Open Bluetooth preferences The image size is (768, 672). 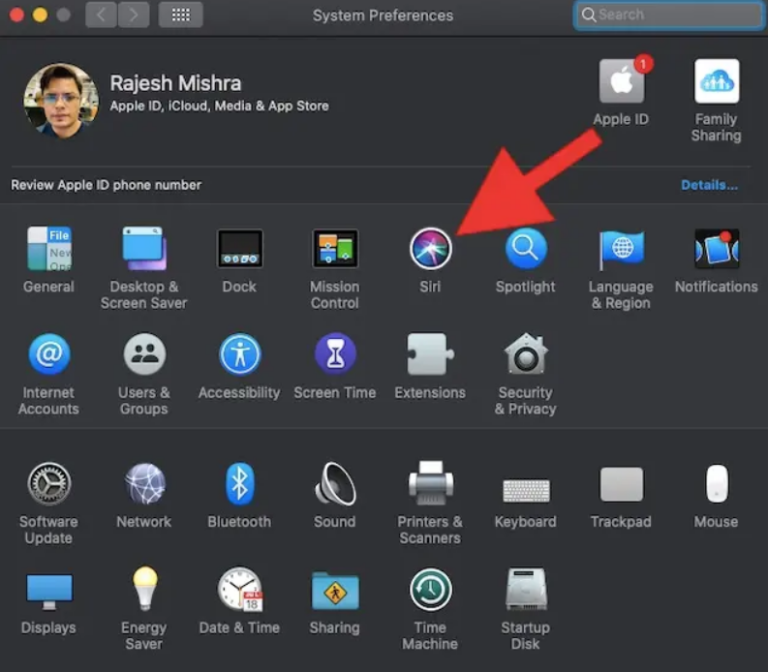pos(239,485)
